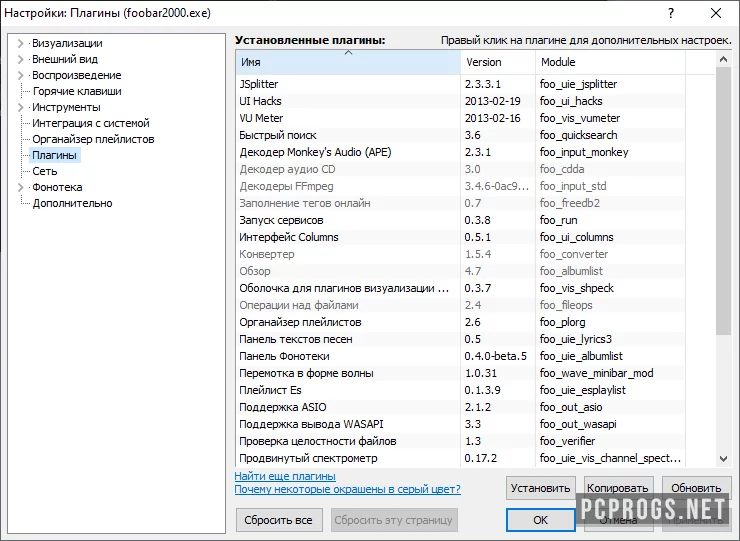Click the Установить button
740x541 pixels.
(540, 488)
